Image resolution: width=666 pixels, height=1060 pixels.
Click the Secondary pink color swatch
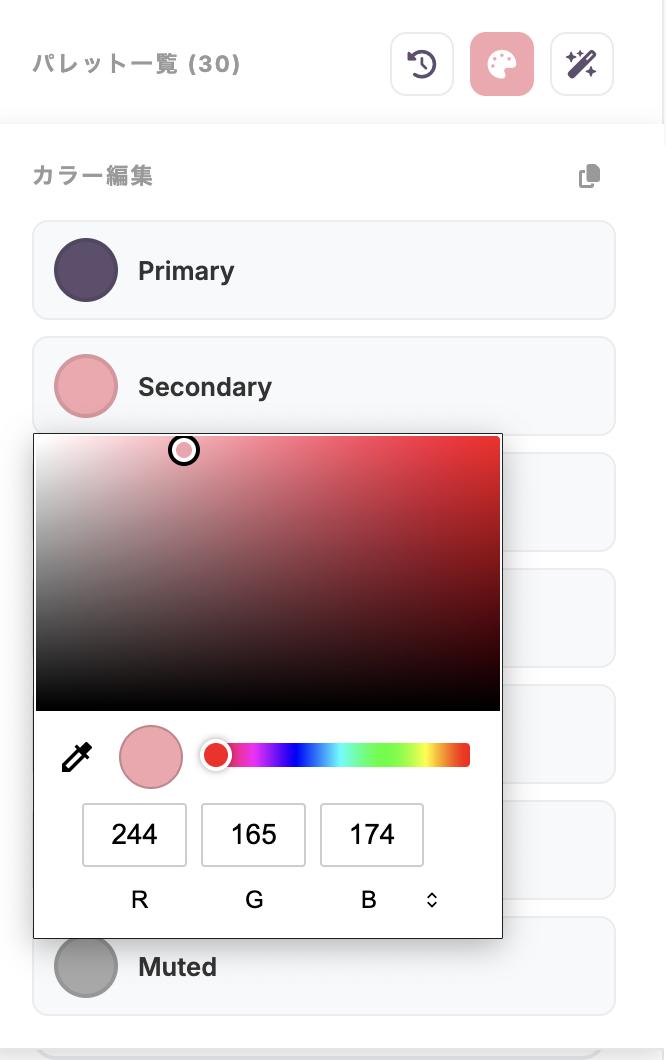tap(86, 386)
